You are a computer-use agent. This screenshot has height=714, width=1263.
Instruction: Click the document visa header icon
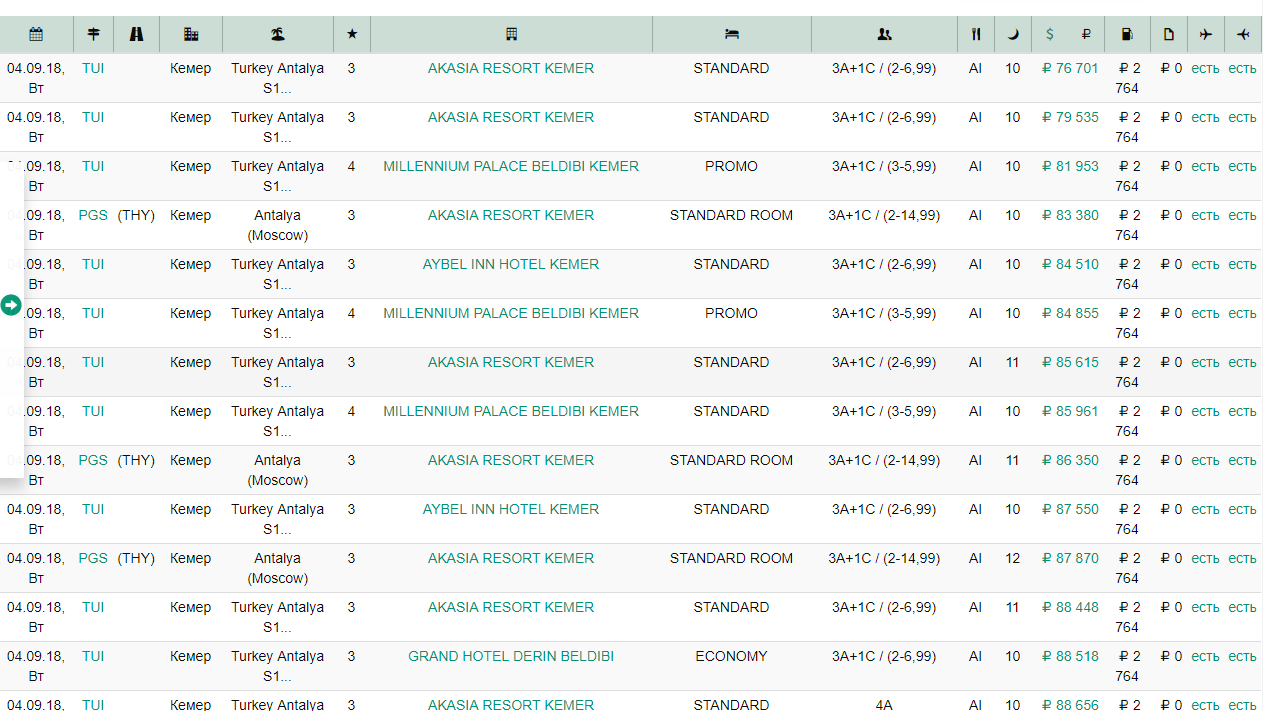coord(1169,34)
